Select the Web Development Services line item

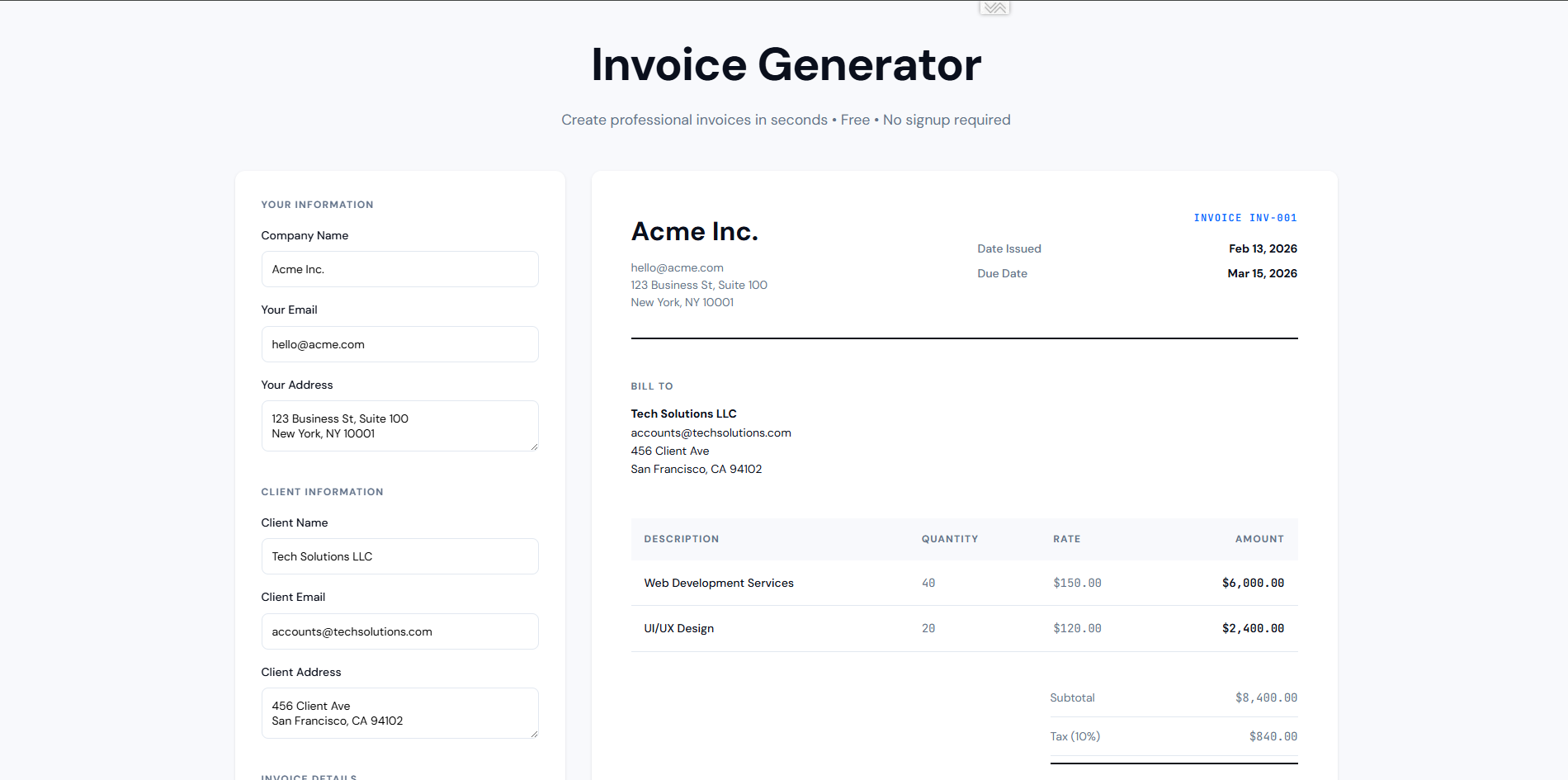(718, 583)
